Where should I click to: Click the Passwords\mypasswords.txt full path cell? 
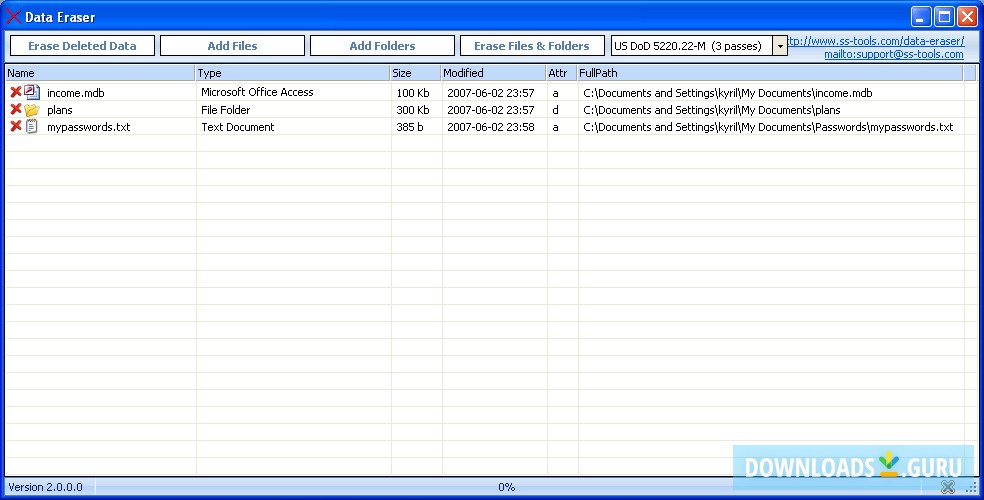point(768,127)
